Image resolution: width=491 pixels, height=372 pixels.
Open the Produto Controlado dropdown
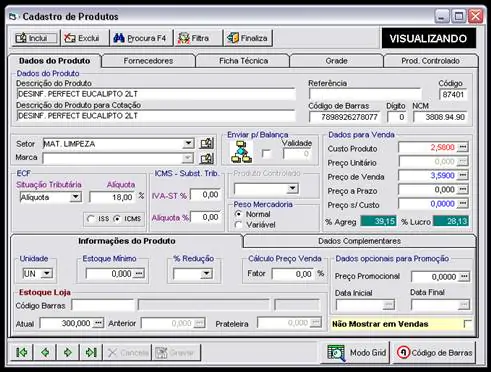292,189
